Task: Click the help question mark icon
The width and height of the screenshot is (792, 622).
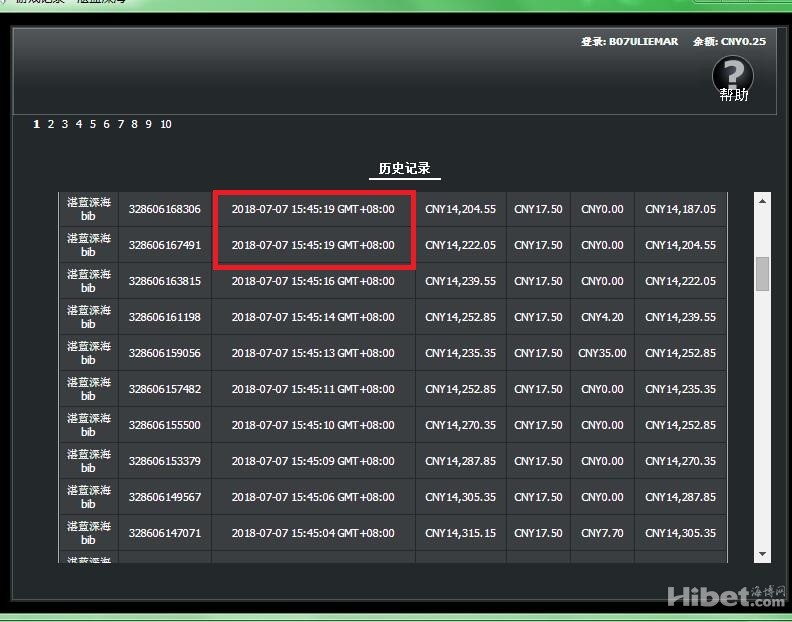Action: (733, 74)
